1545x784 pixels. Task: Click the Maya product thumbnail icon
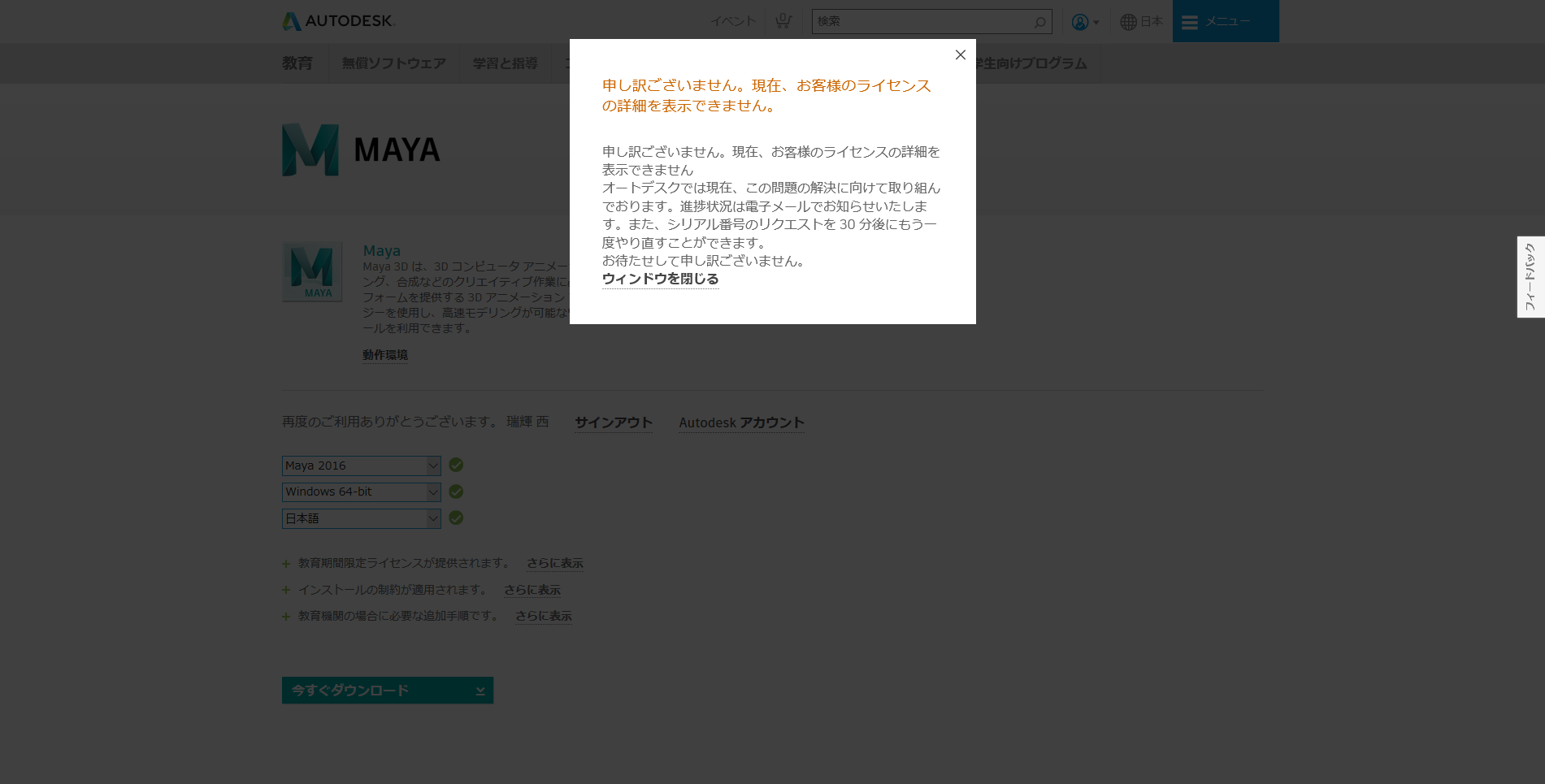(312, 271)
